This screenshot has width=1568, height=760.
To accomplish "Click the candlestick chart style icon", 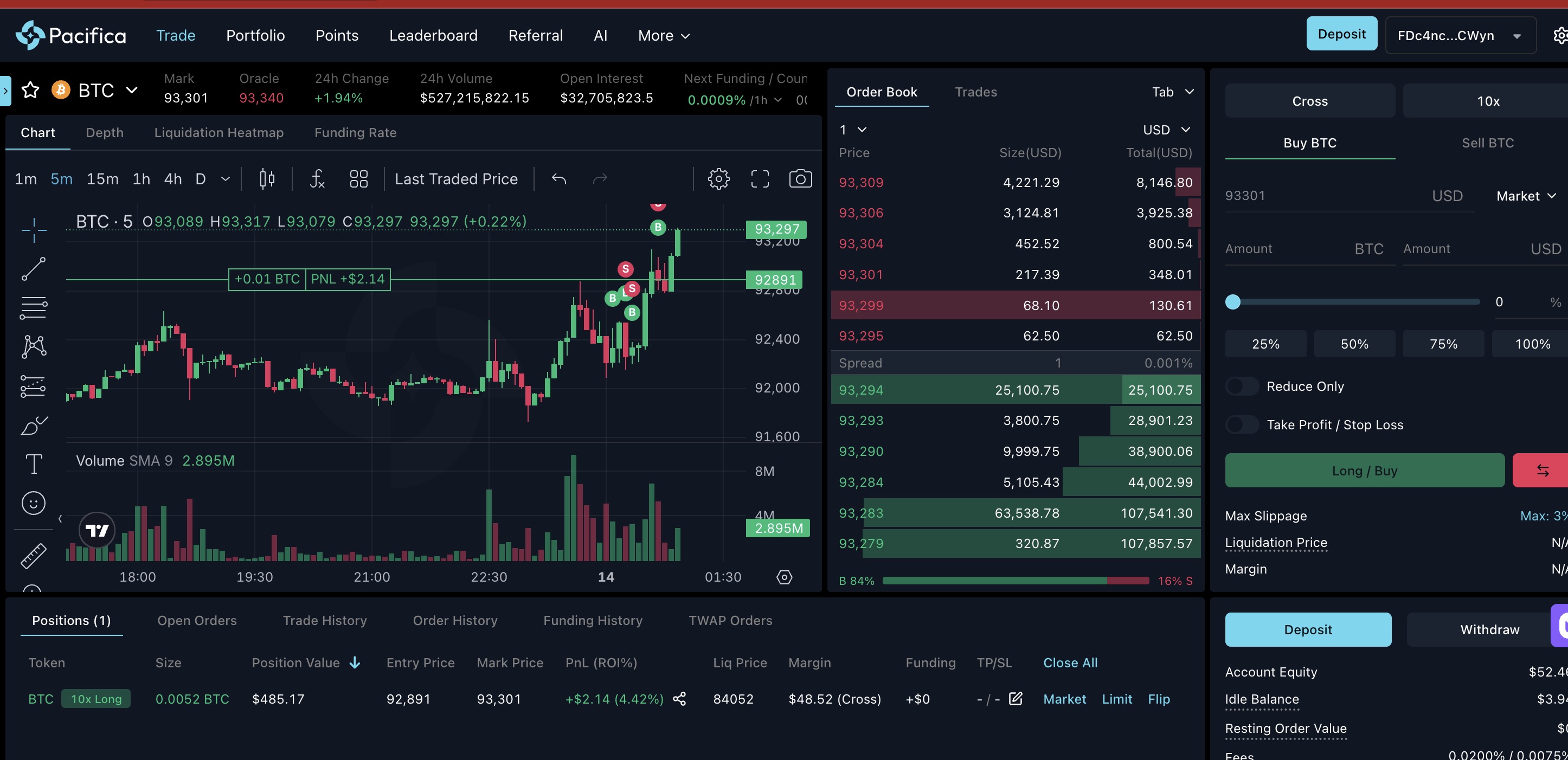I will [267, 179].
